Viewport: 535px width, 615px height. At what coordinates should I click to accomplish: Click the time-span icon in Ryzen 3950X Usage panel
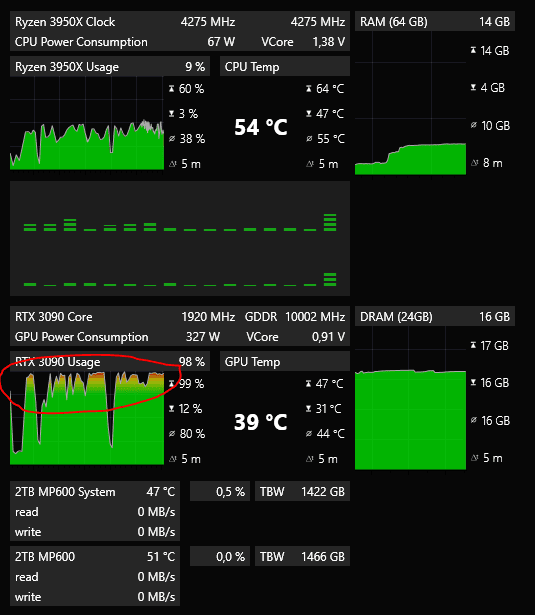[x=172, y=164]
